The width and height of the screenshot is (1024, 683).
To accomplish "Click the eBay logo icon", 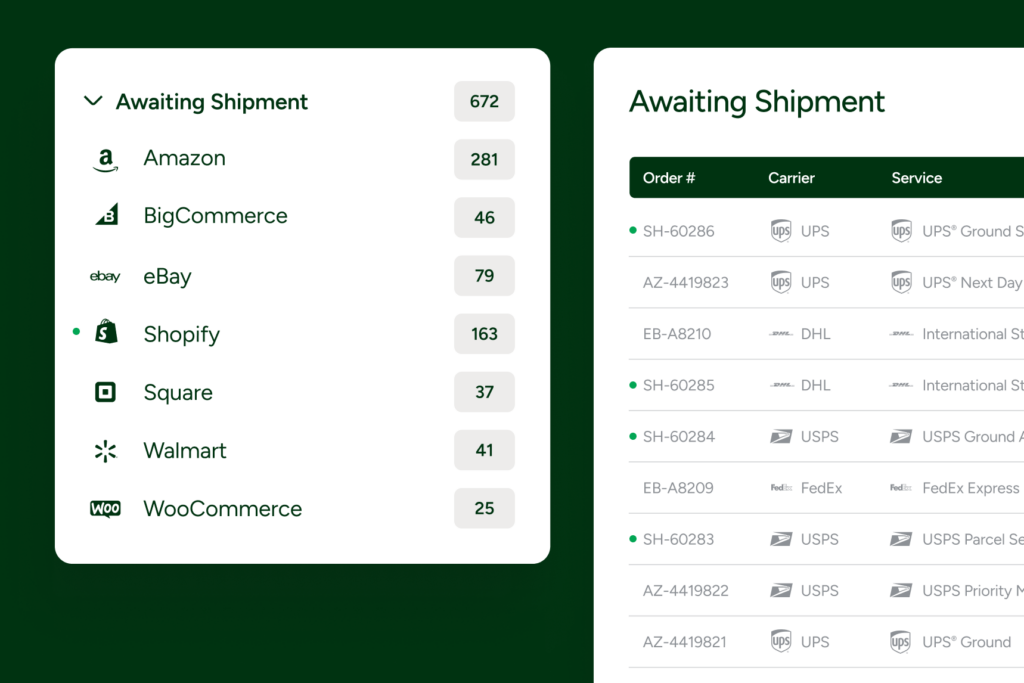I will coord(105,276).
